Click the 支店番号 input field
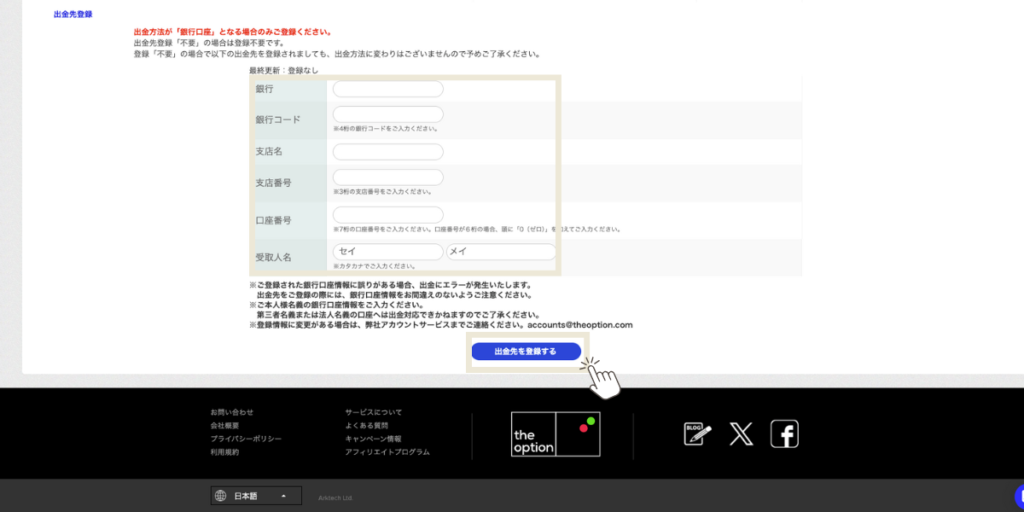Image resolution: width=1024 pixels, height=512 pixels. (388, 178)
